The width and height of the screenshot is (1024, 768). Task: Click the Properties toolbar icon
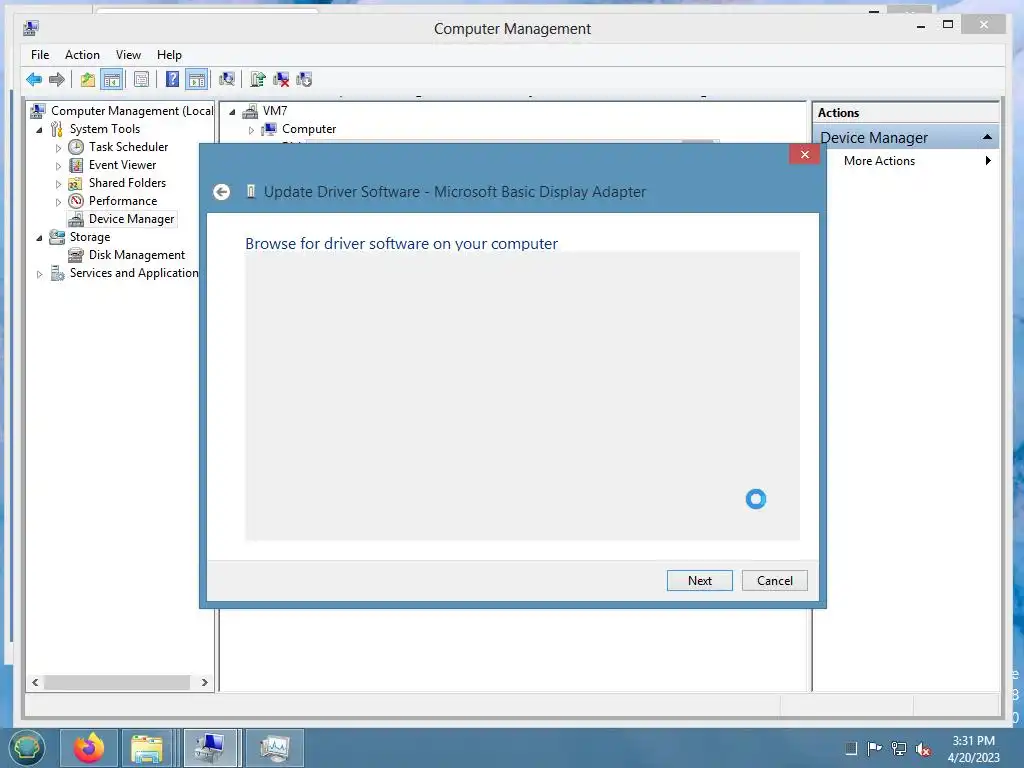pos(141,80)
